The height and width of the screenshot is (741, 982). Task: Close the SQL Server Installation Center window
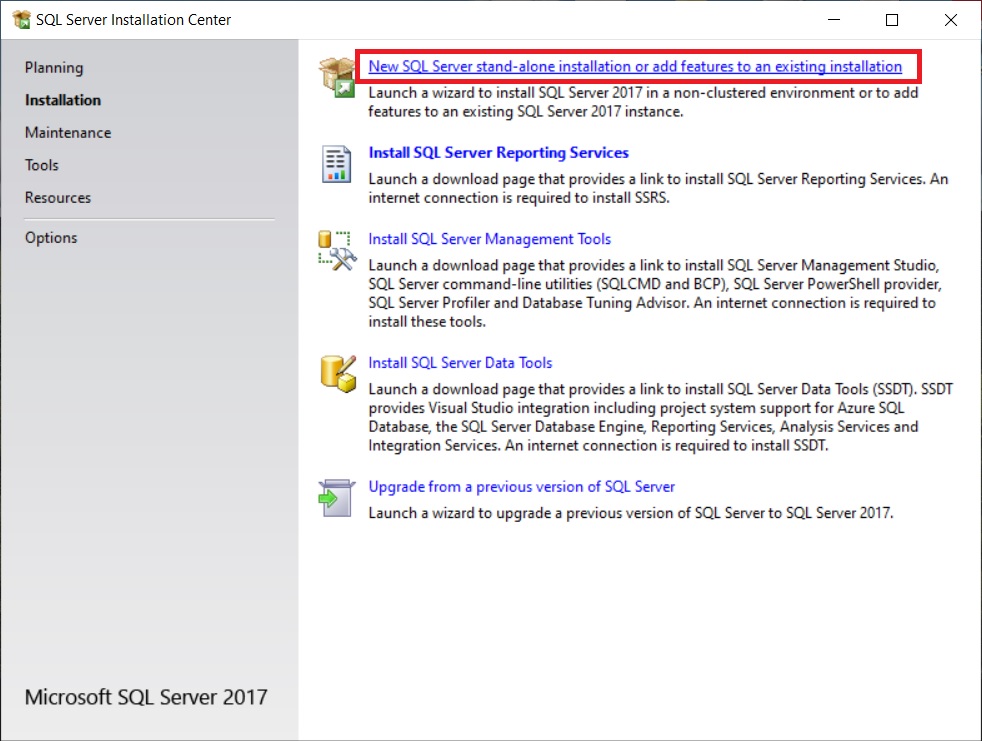pos(951,20)
